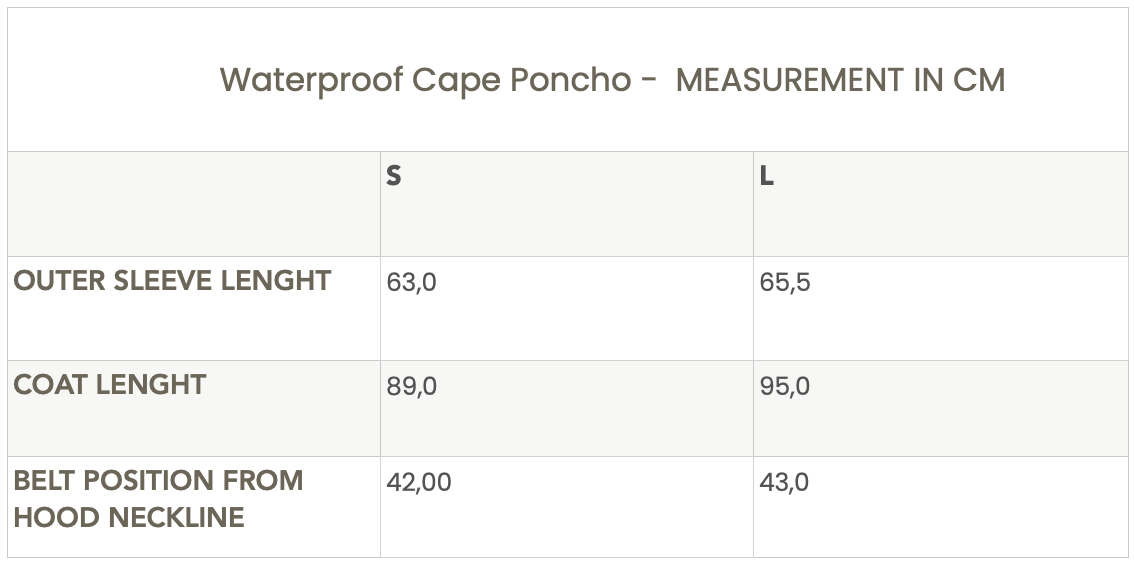The width and height of the screenshot is (1134, 564).
Task: Select the S size column header
Action: (x=394, y=176)
